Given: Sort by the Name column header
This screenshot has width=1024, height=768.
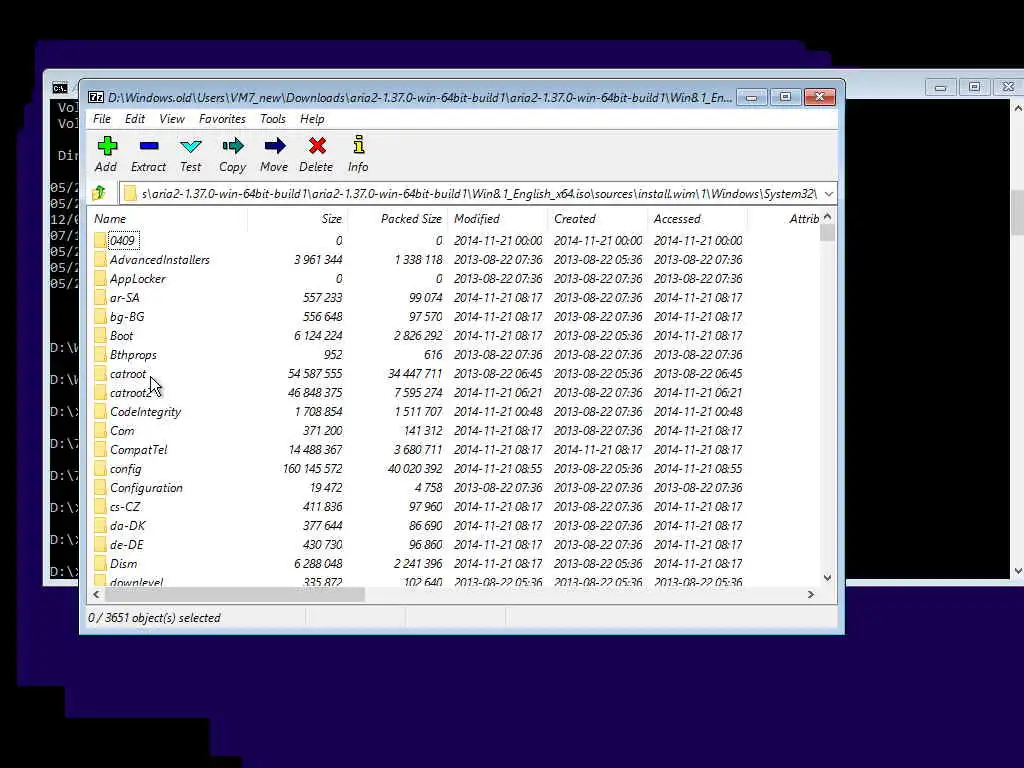Looking at the screenshot, I should click(168, 219).
